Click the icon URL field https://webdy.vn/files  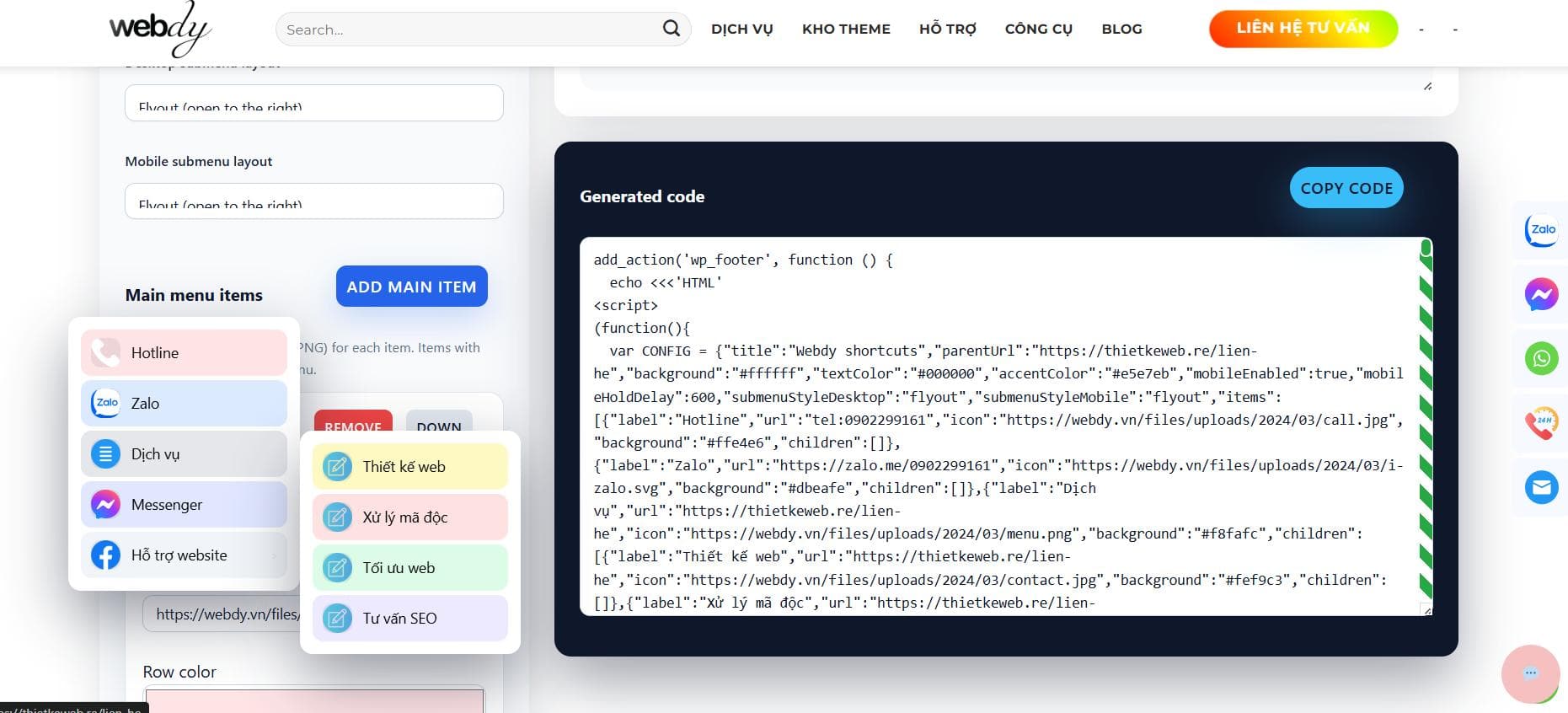(222, 614)
